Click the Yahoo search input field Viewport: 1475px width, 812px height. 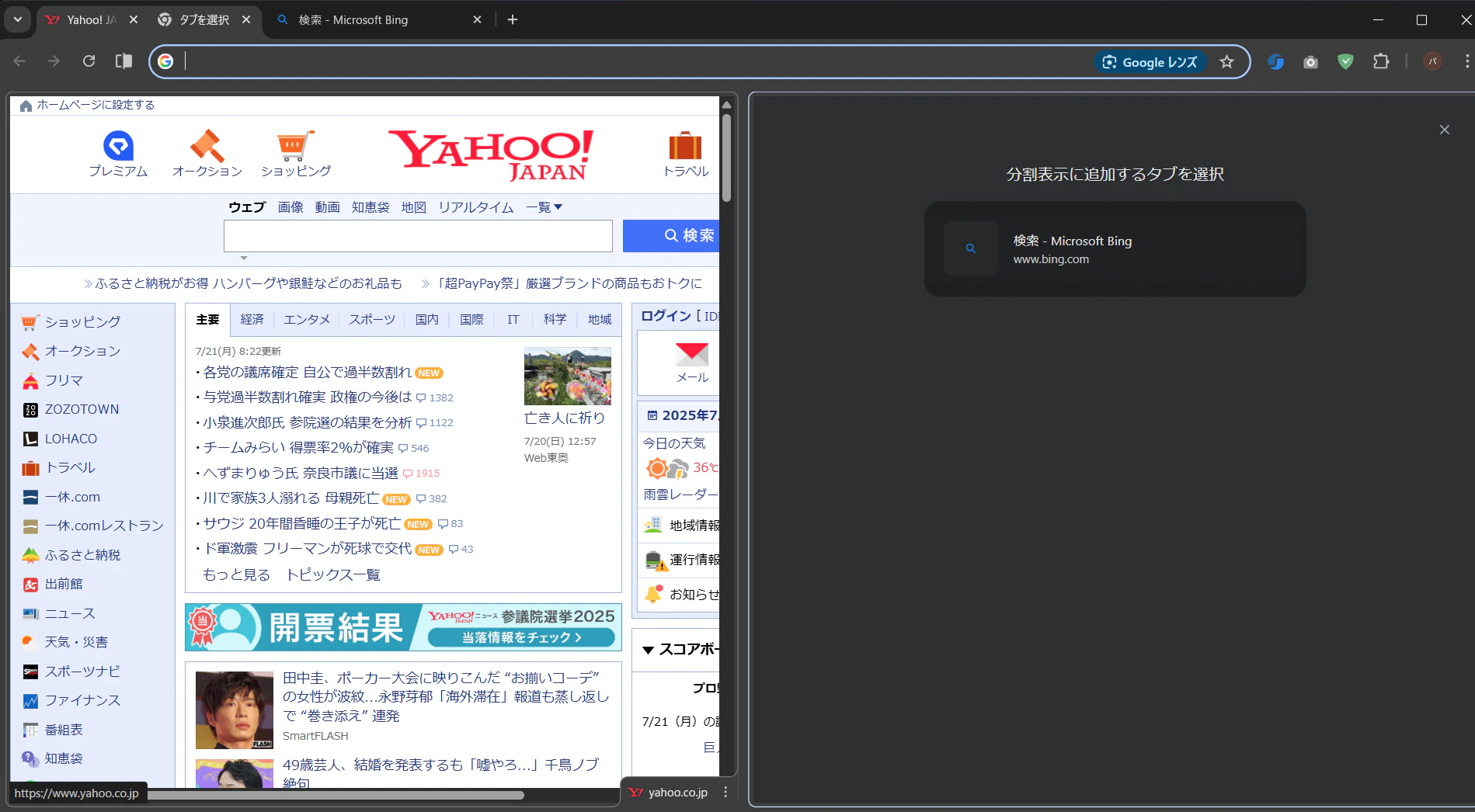coord(418,236)
